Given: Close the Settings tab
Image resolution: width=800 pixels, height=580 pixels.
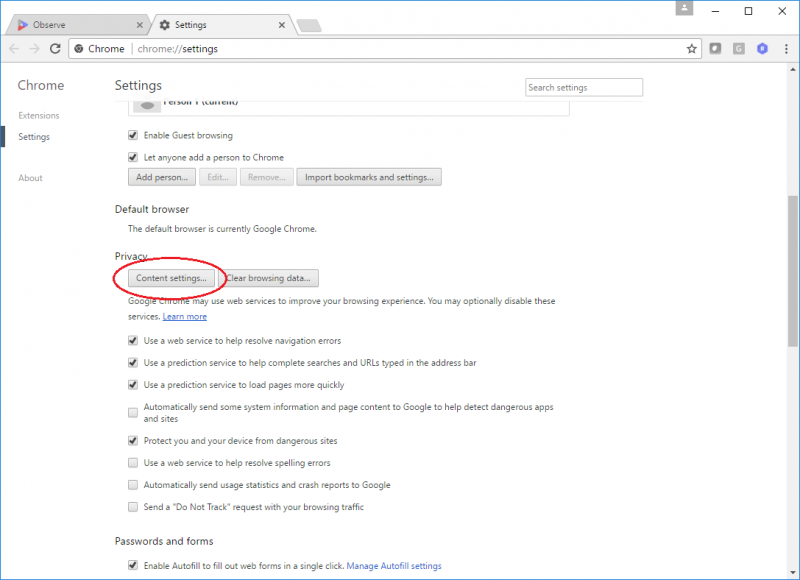Looking at the screenshot, I should point(282,24).
